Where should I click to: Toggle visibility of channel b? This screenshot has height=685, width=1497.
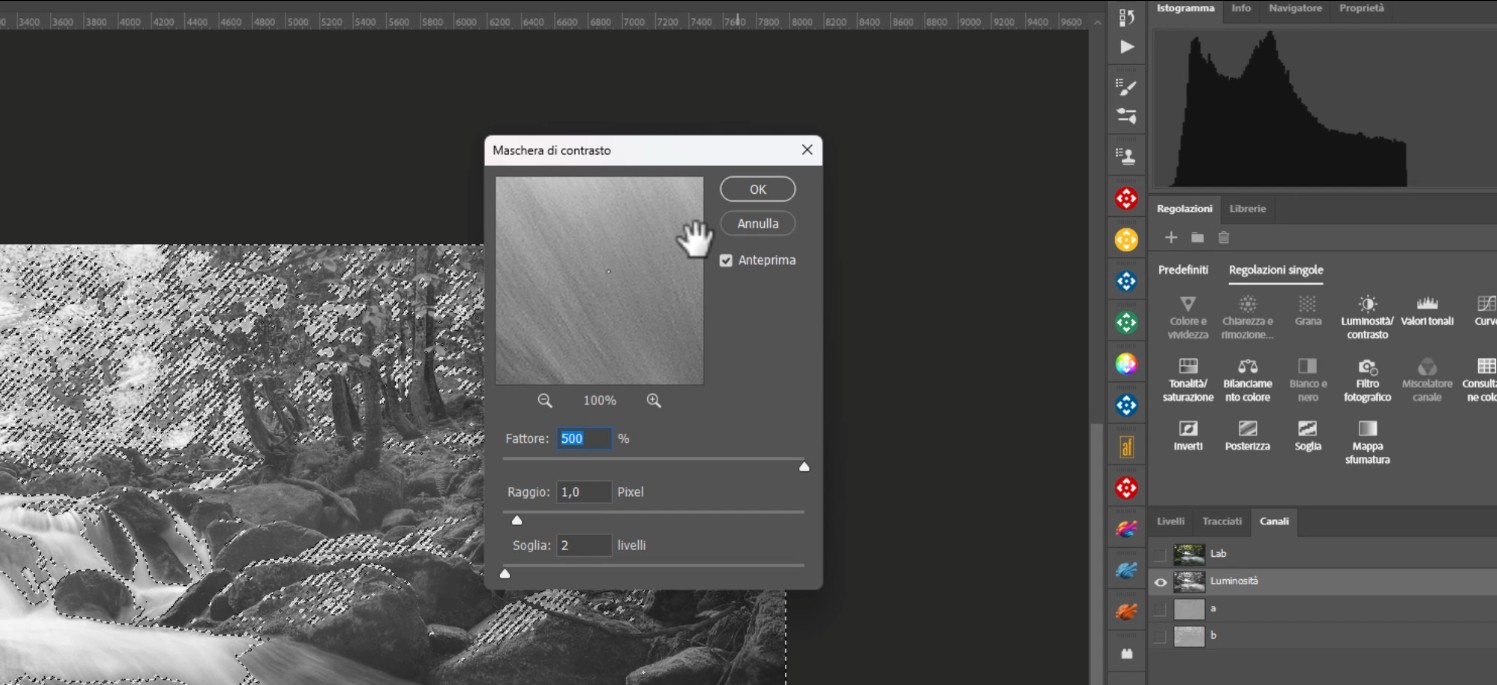pyautogui.click(x=1160, y=636)
